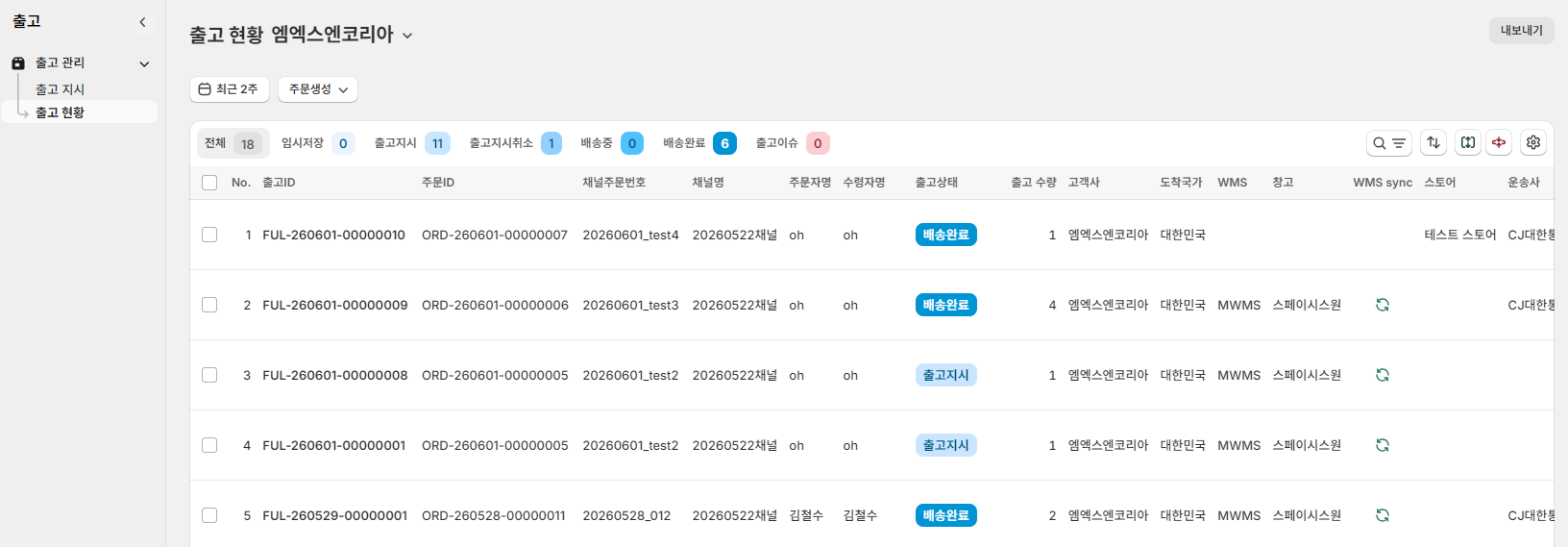Select the 출고지시취소 tab

point(515,143)
